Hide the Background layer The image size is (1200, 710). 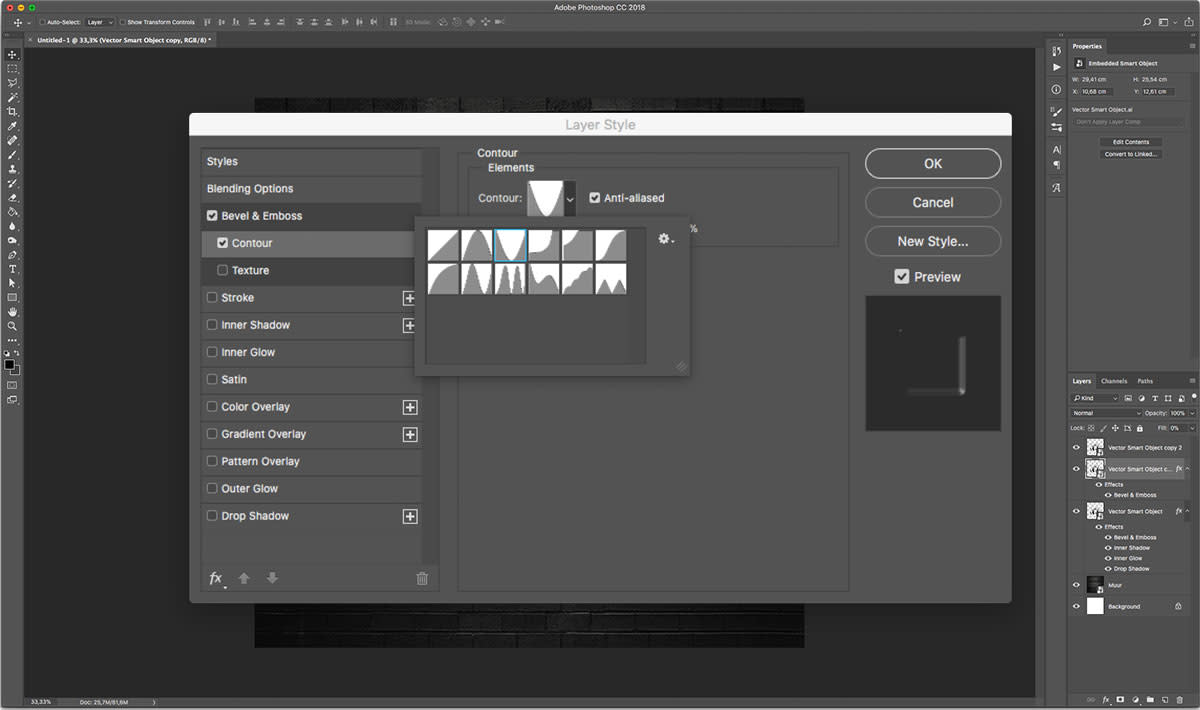click(1076, 606)
